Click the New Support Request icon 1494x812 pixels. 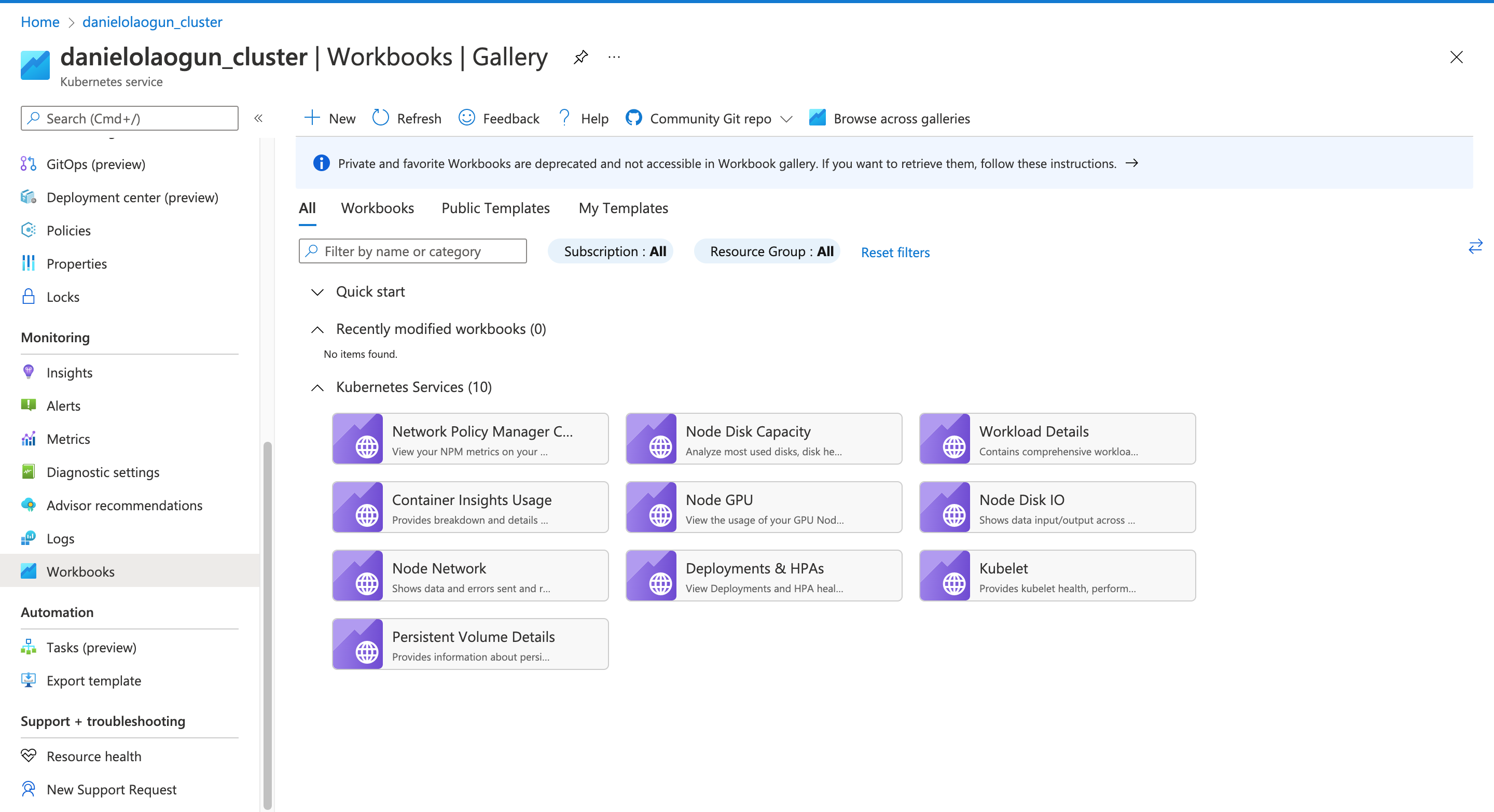click(29, 789)
